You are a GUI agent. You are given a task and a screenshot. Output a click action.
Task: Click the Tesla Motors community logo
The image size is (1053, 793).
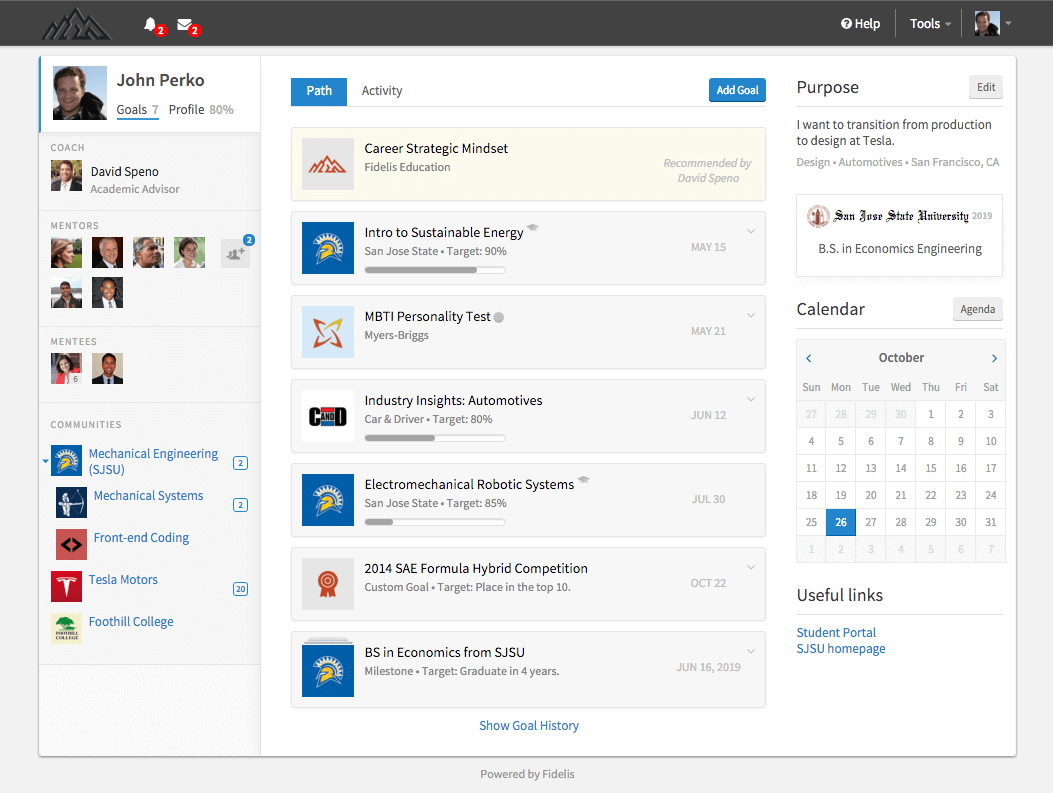point(66,586)
